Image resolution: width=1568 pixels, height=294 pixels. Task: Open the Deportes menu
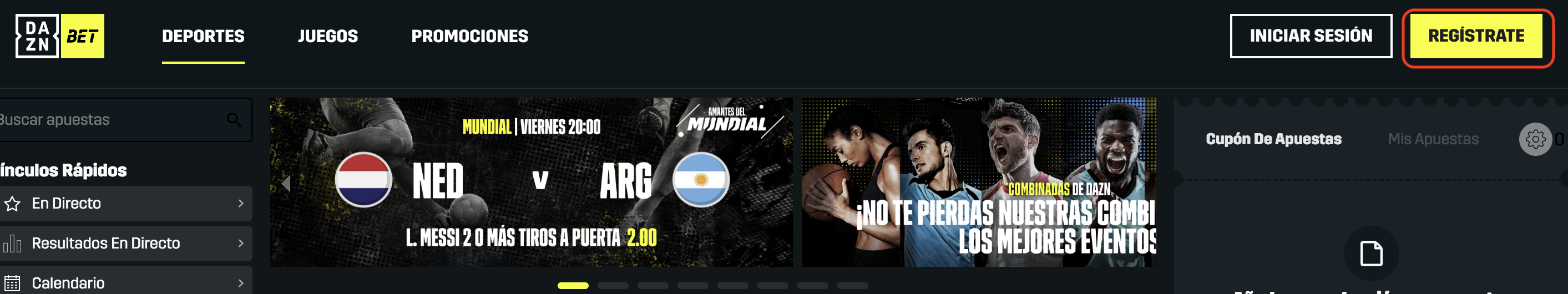(x=203, y=37)
